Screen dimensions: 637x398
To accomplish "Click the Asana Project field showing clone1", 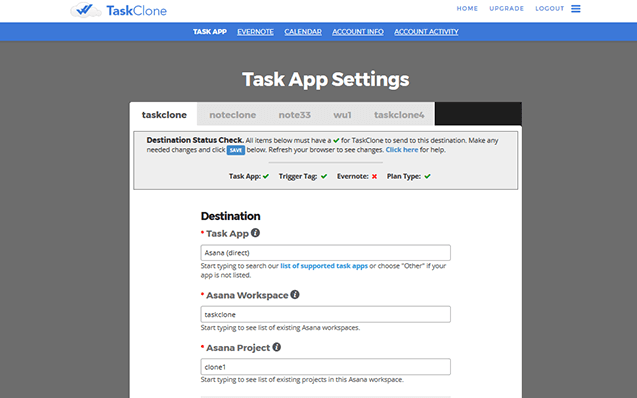I will pyautogui.click(x=325, y=367).
